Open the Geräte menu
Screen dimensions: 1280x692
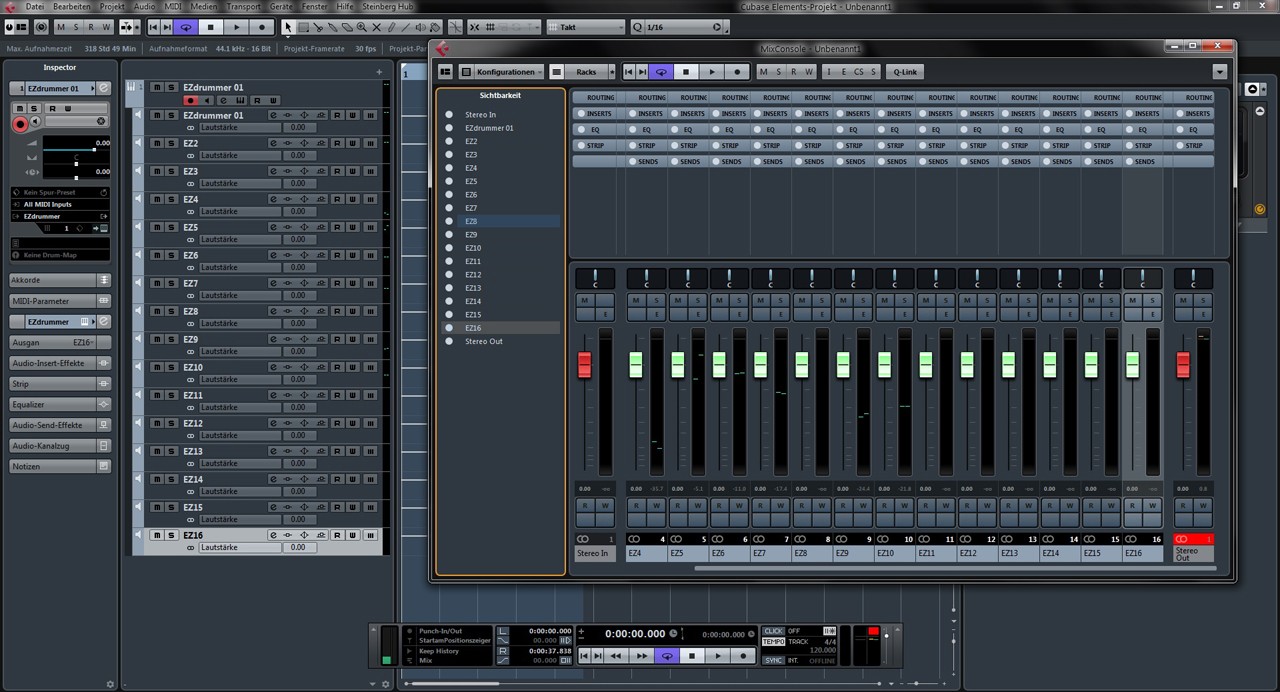(x=281, y=6)
